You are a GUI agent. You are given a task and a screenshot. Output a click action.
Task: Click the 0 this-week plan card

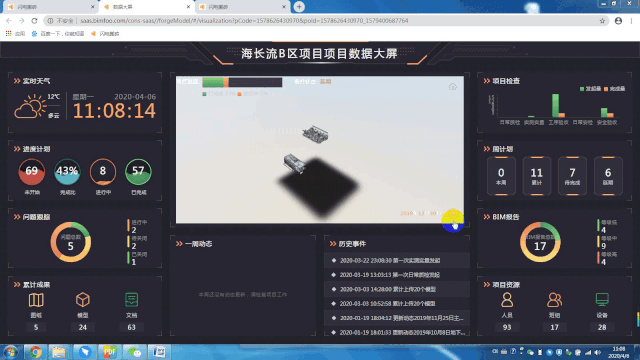coord(501,176)
